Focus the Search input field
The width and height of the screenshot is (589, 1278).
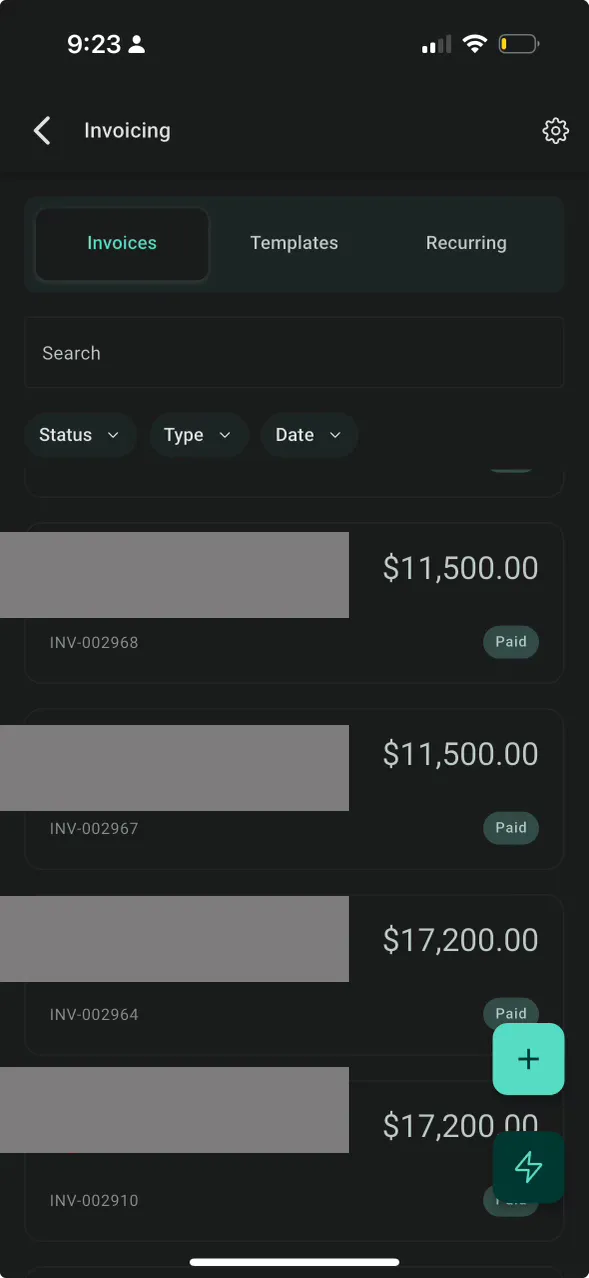[x=294, y=353]
